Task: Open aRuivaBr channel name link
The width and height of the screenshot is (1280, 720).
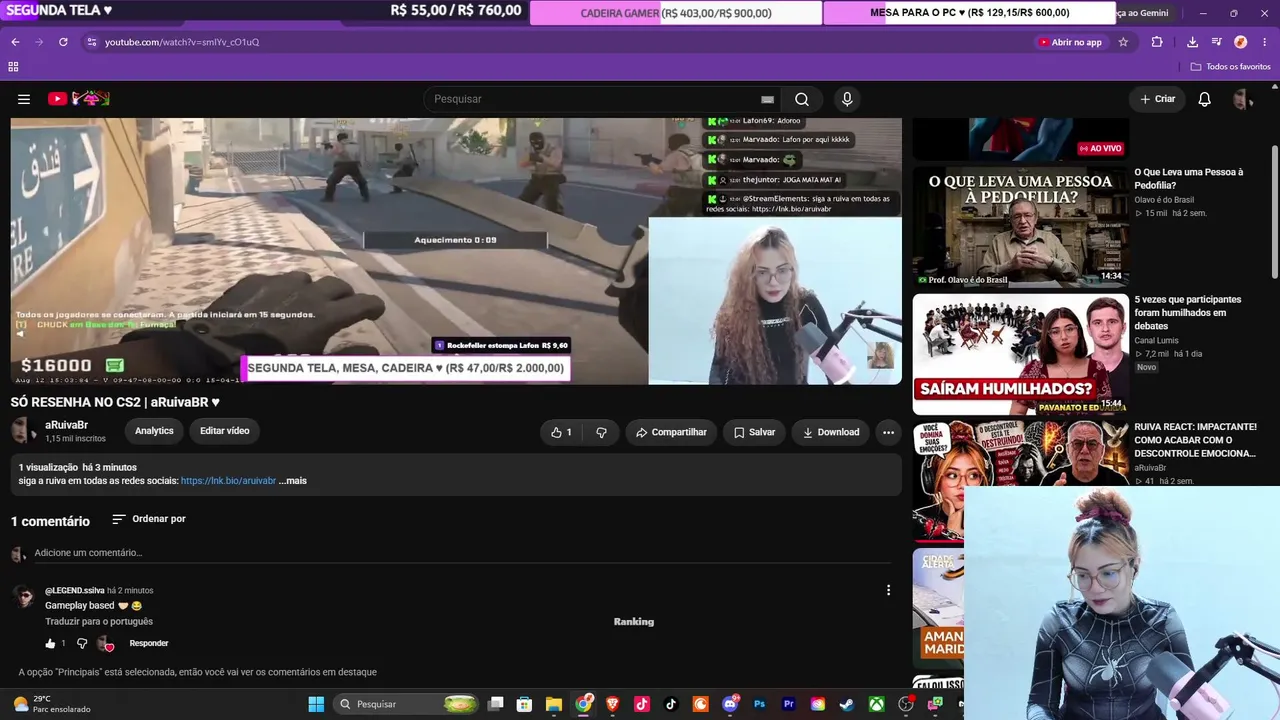Action: (x=67, y=425)
